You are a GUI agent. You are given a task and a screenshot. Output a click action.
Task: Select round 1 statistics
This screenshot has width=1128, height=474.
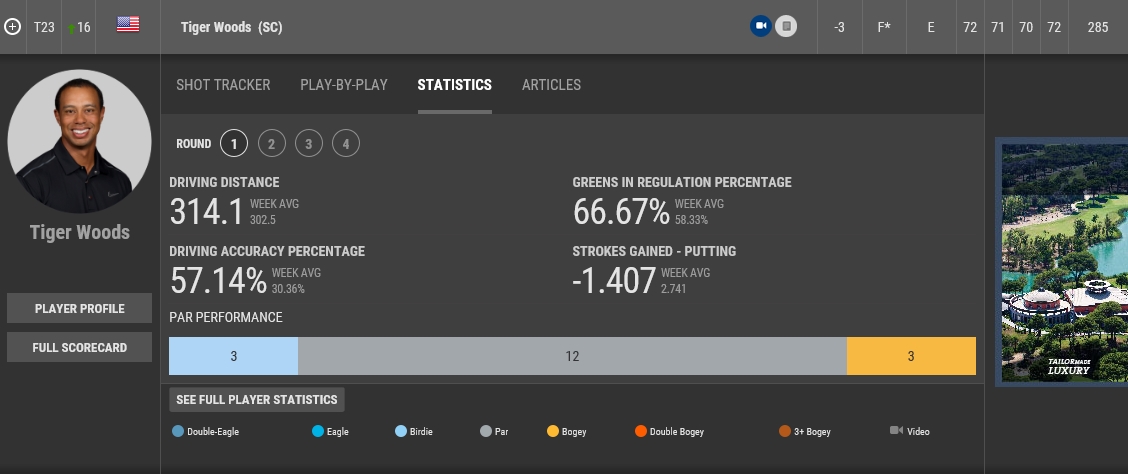(x=234, y=144)
